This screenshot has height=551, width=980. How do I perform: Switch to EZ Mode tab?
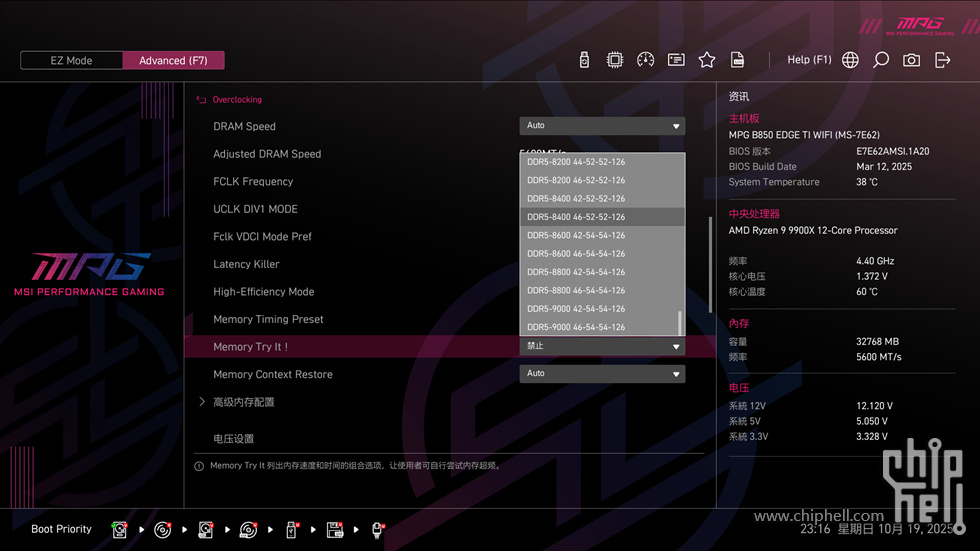(71, 61)
